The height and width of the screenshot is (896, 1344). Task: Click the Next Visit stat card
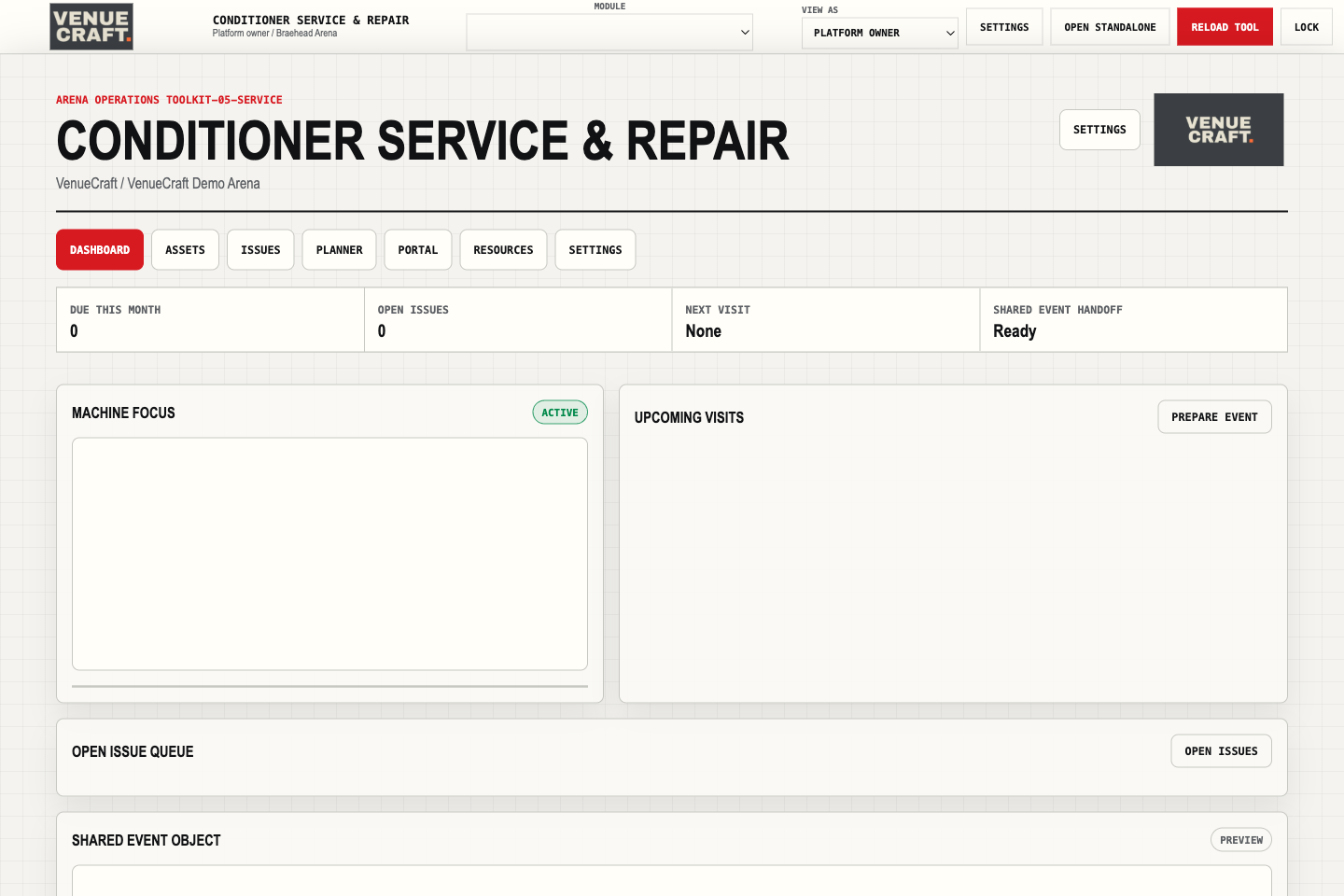(x=826, y=320)
